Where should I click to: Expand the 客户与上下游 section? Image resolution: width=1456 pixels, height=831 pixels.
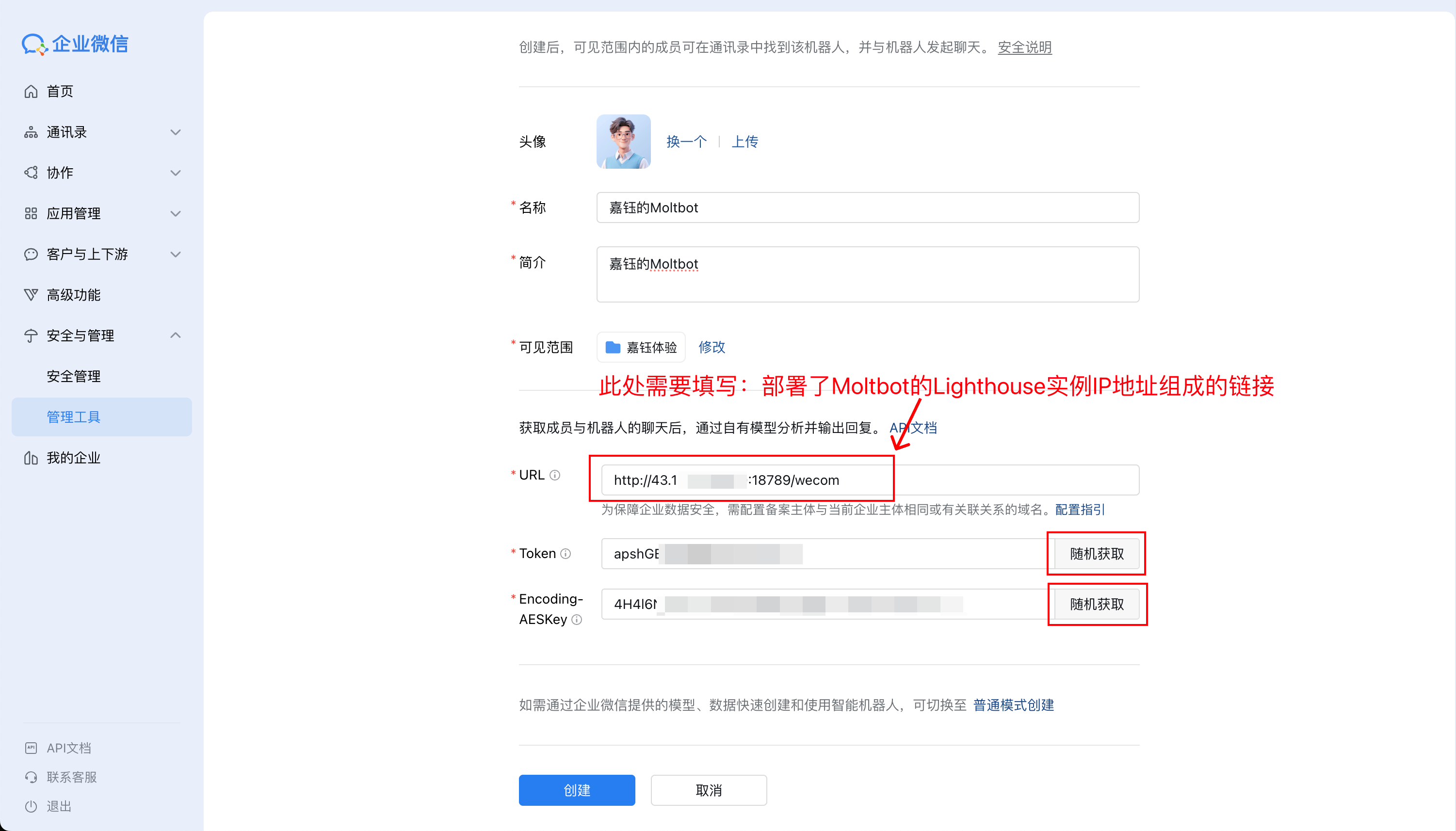[175, 254]
